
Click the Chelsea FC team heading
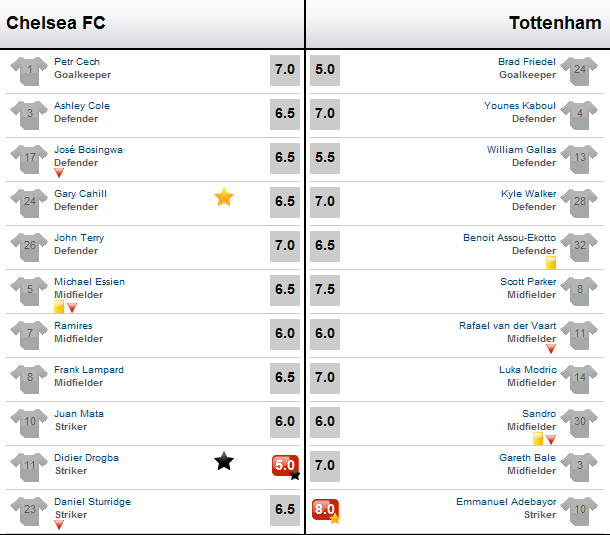[x=56, y=23]
